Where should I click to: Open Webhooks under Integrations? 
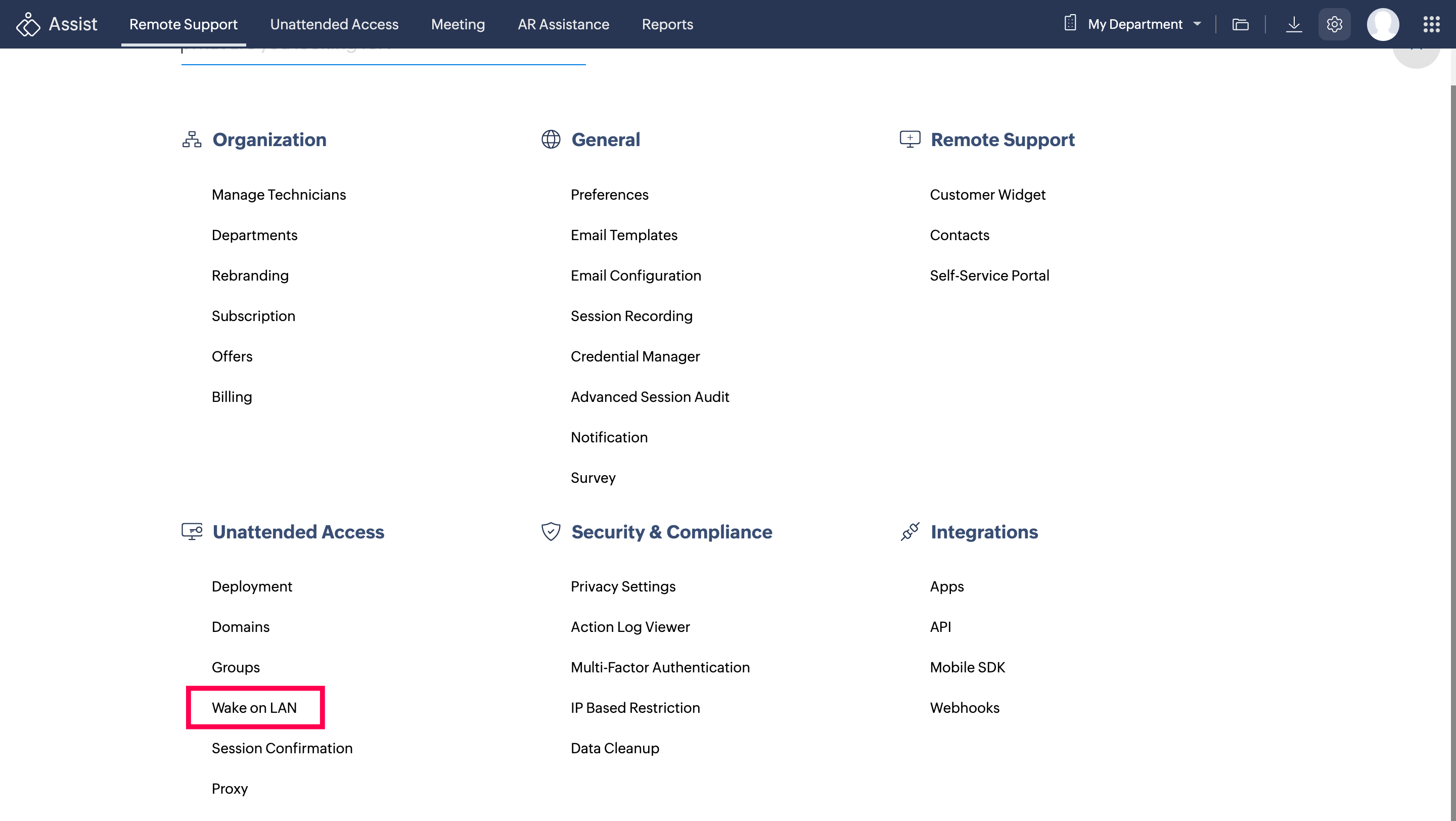tap(964, 707)
